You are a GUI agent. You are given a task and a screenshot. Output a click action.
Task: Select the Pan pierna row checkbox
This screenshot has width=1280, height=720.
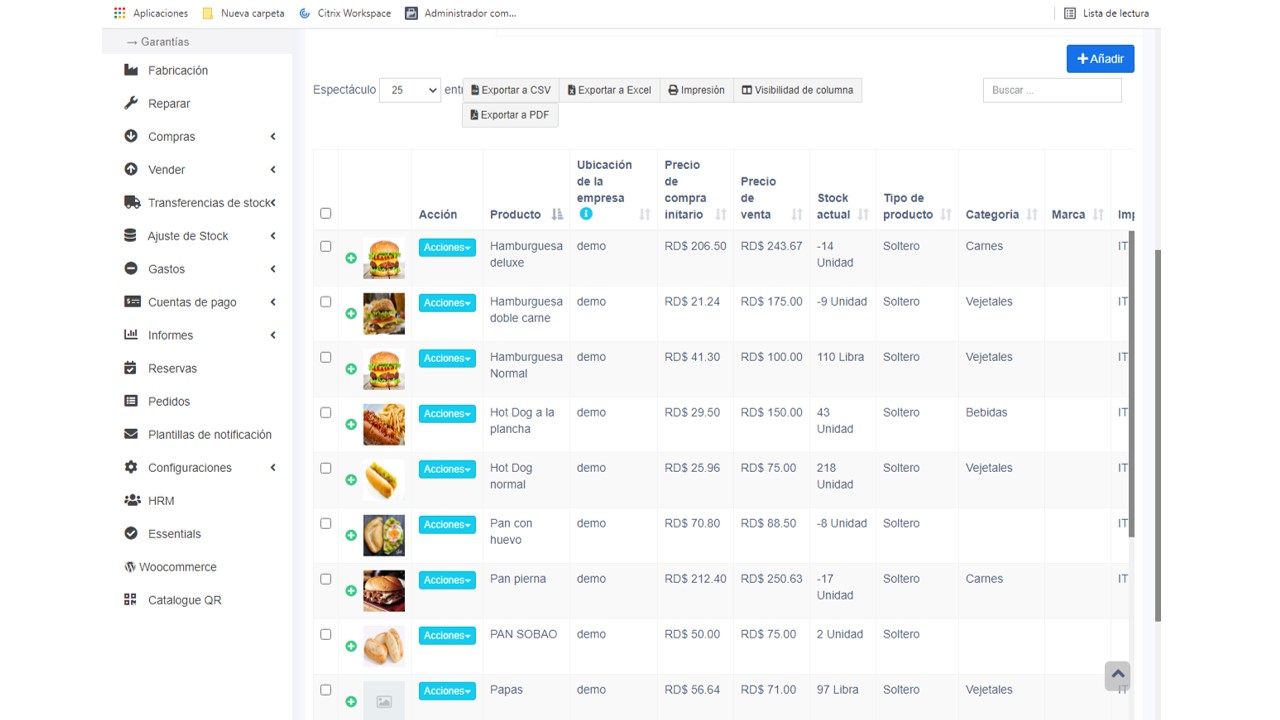point(325,579)
